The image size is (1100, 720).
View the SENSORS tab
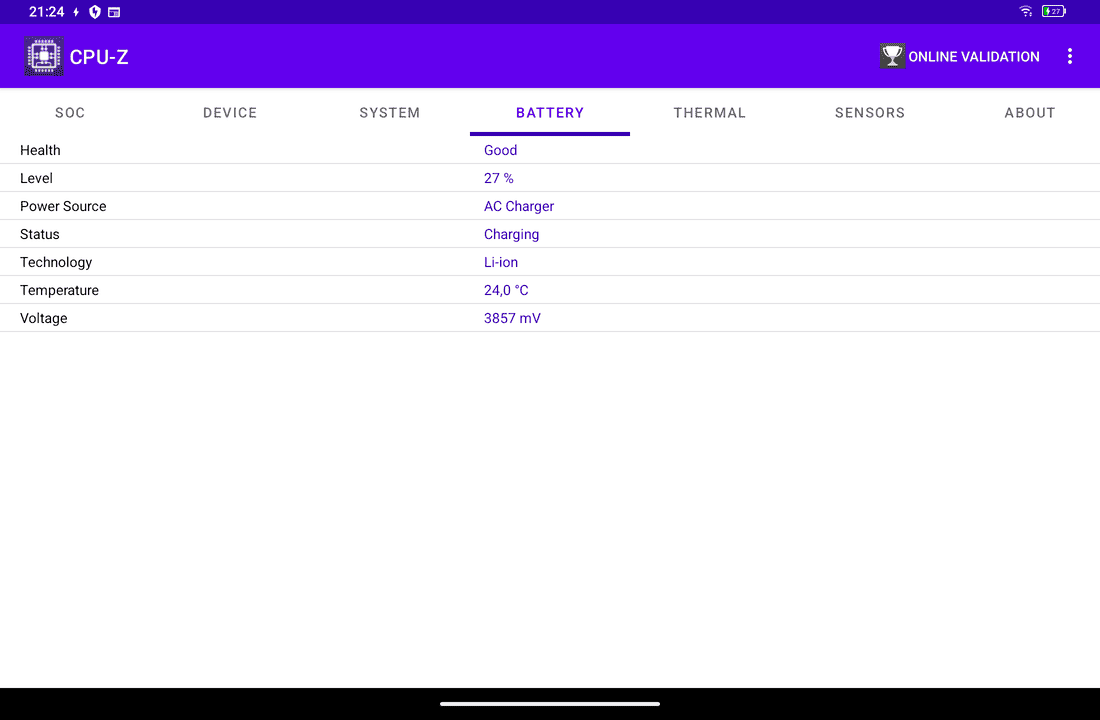(870, 113)
